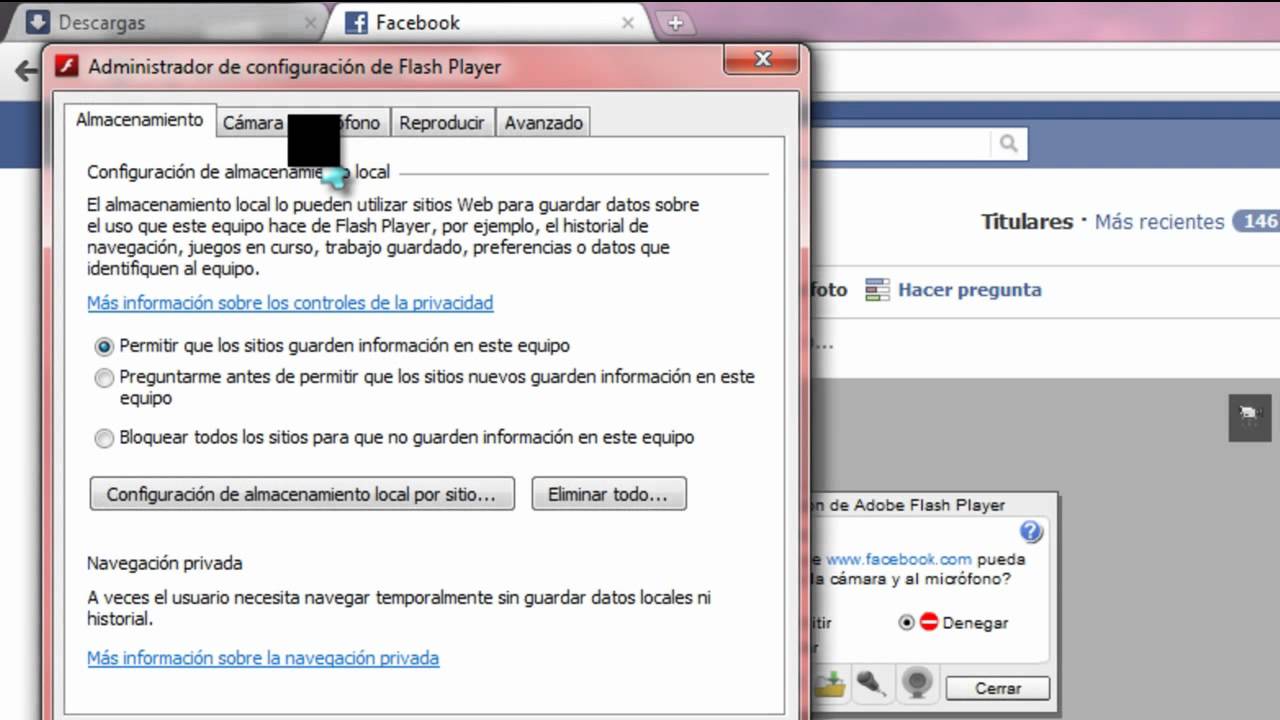Click the Facebook favicon on the browser tab
The width and height of the screenshot is (1280, 720).
point(356,22)
